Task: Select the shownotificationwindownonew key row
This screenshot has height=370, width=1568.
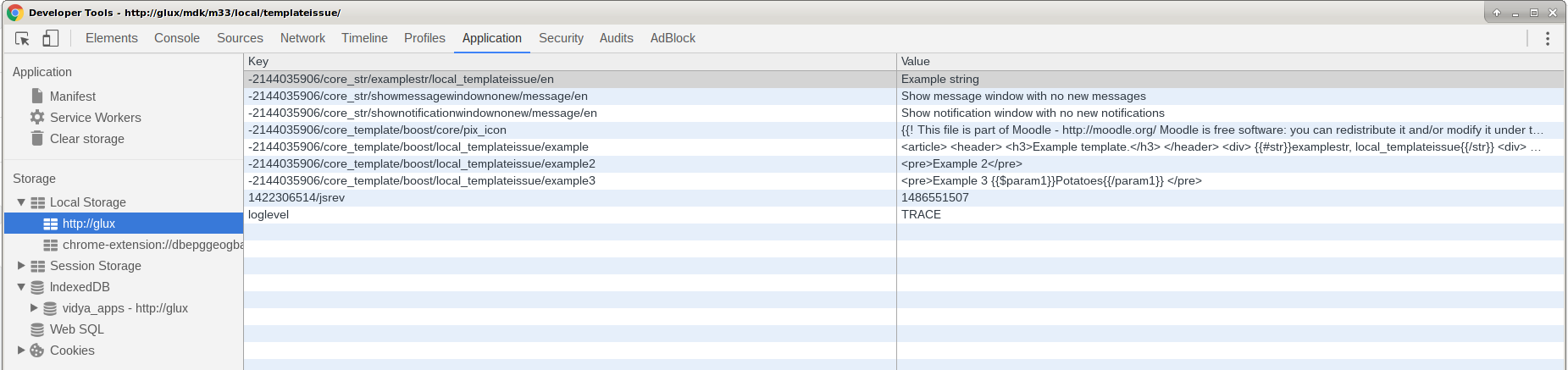Action: 570,113
